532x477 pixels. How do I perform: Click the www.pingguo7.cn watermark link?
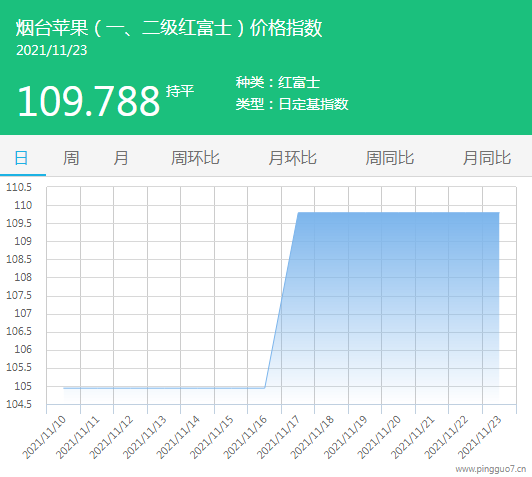coord(491,469)
